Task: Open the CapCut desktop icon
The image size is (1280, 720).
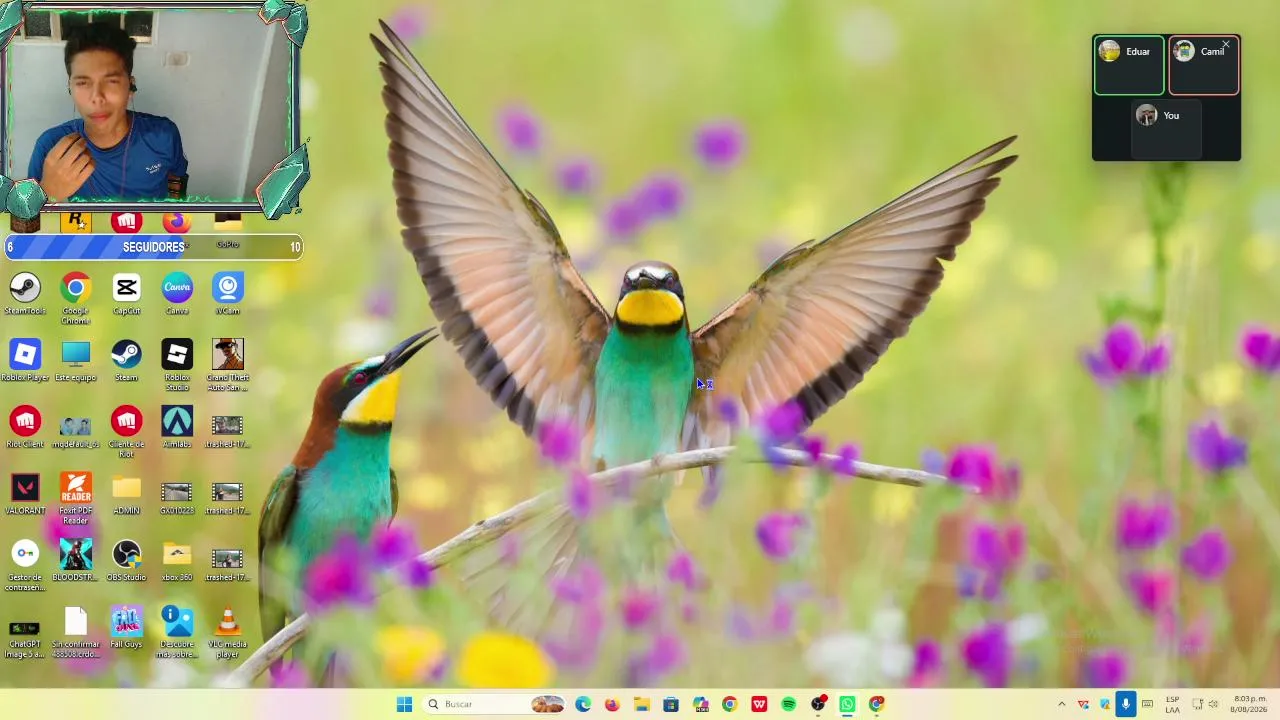Action: (x=126, y=294)
